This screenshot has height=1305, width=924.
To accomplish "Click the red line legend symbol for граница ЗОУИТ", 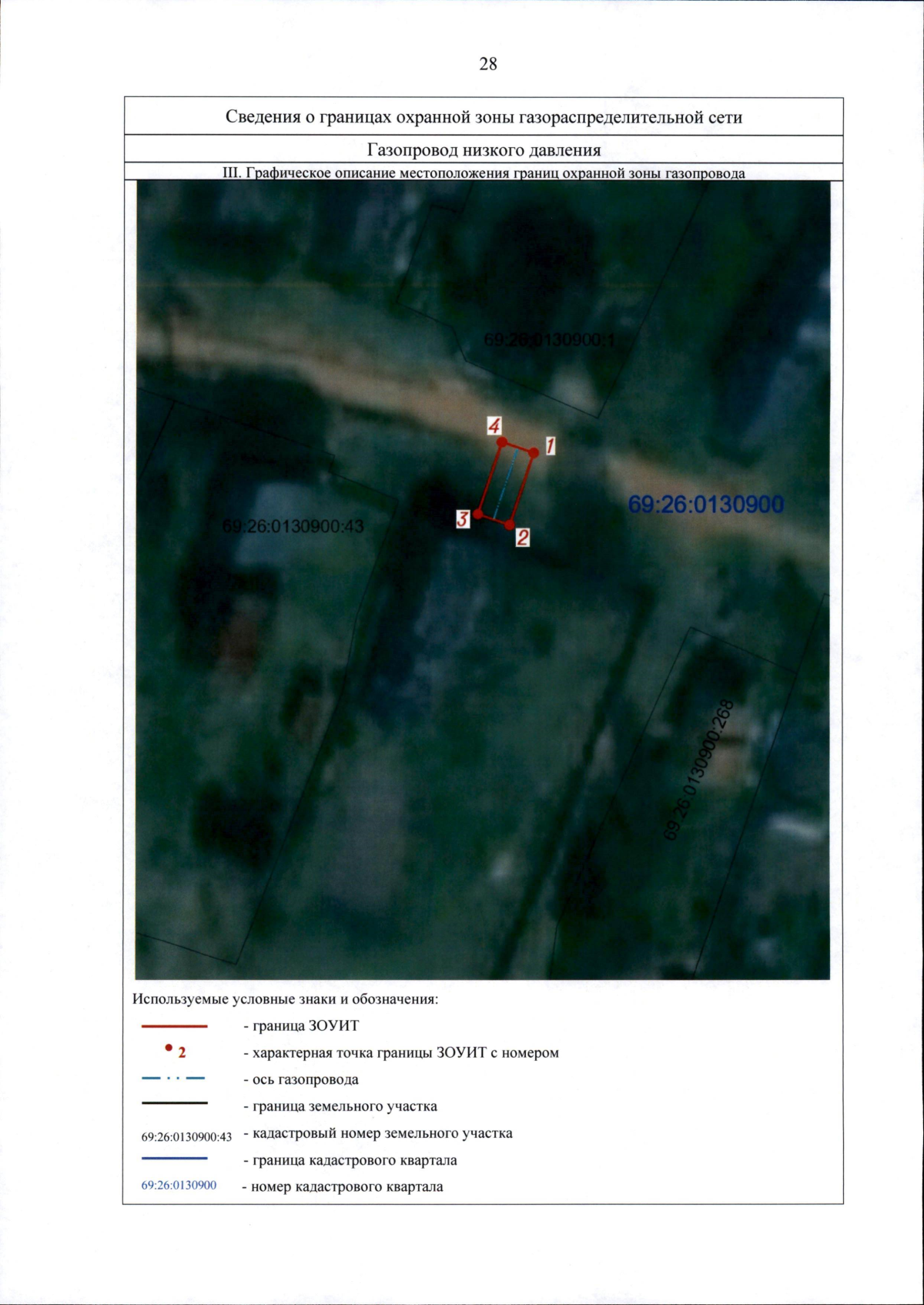I will pyautogui.click(x=174, y=1026).
